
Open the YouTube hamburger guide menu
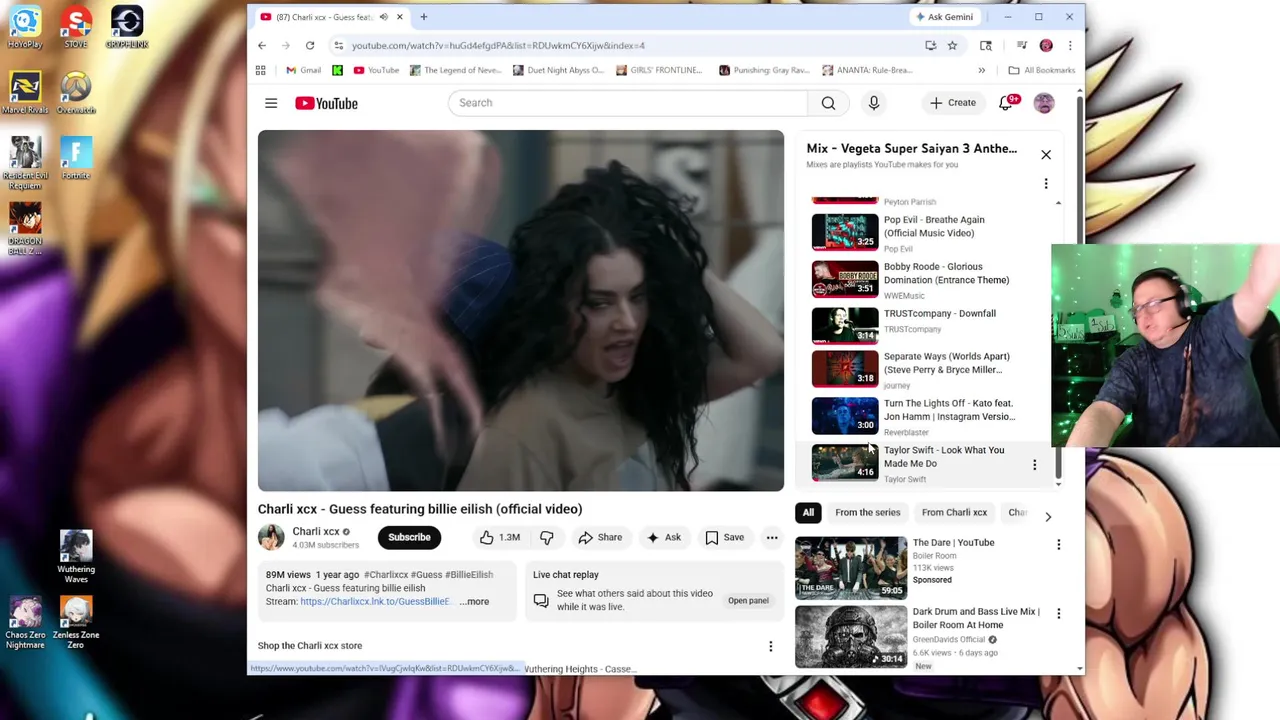[271, 103]
